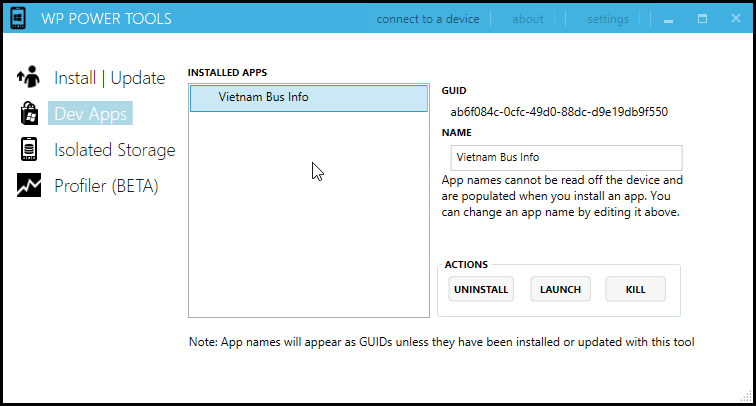This screenshot has height=406, width=756.
Task: Go to the Isolated Storage section label
Action: [114, 150]
